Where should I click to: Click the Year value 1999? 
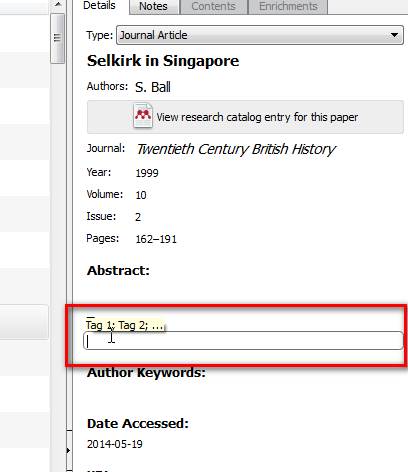coord(147,173)
